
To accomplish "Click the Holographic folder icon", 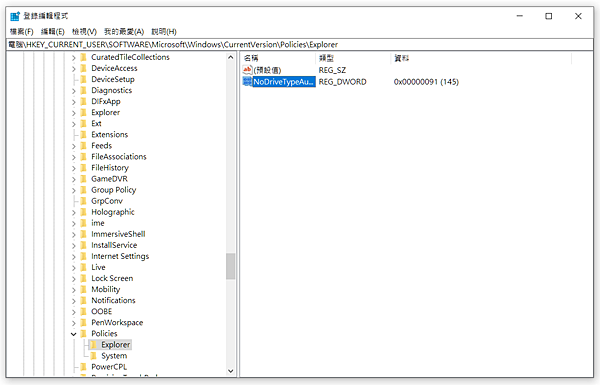I will tap(84, 212).
